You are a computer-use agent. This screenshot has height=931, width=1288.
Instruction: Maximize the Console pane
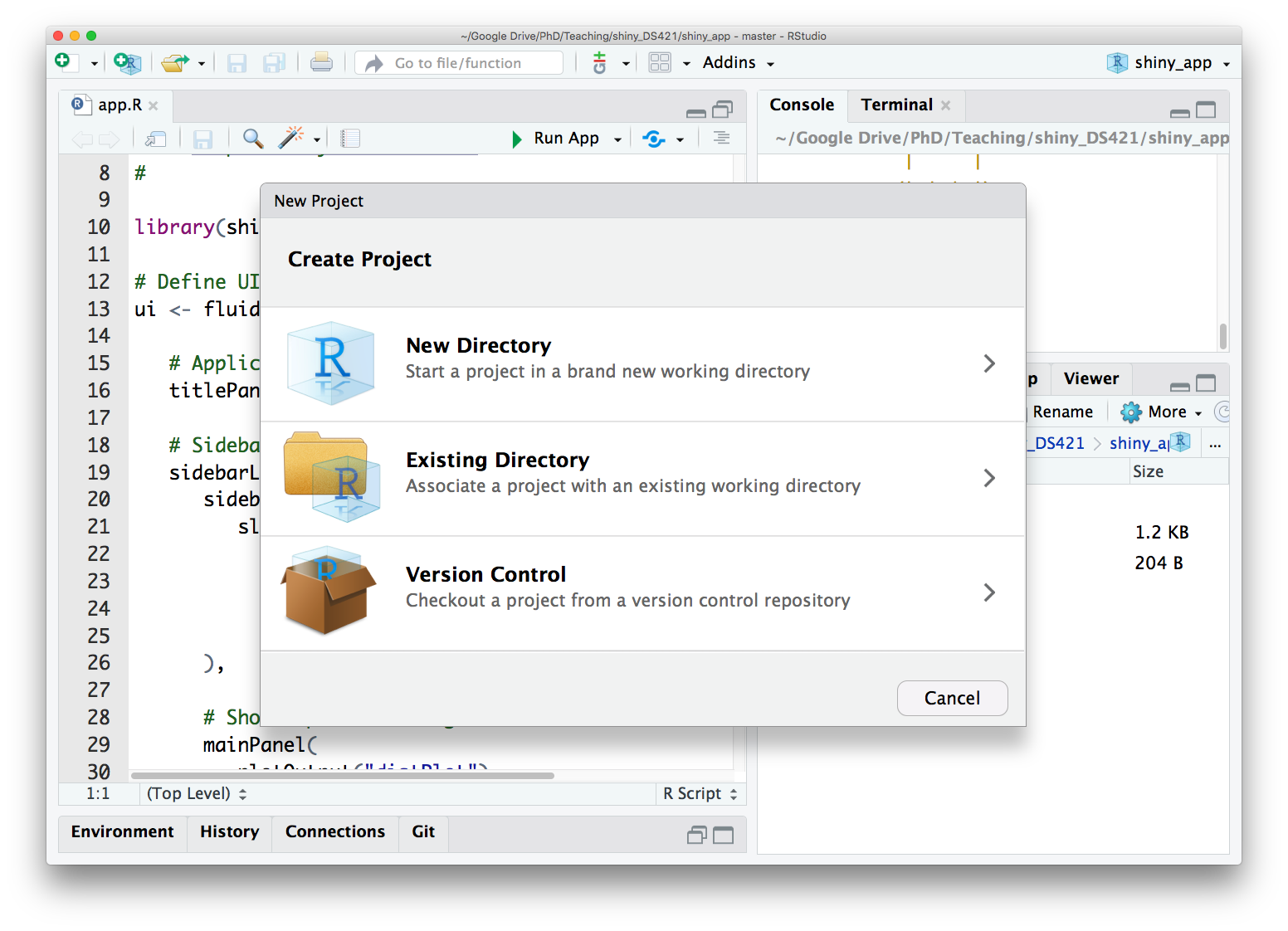1206,110
